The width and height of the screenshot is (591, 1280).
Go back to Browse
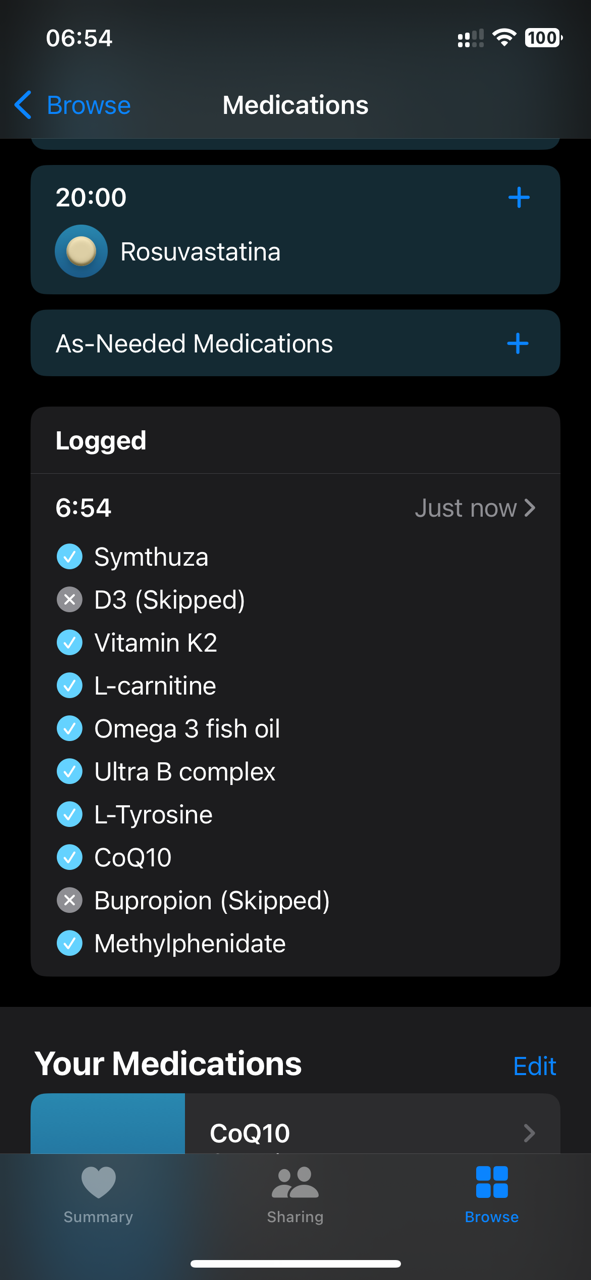(x=72, y=105)
